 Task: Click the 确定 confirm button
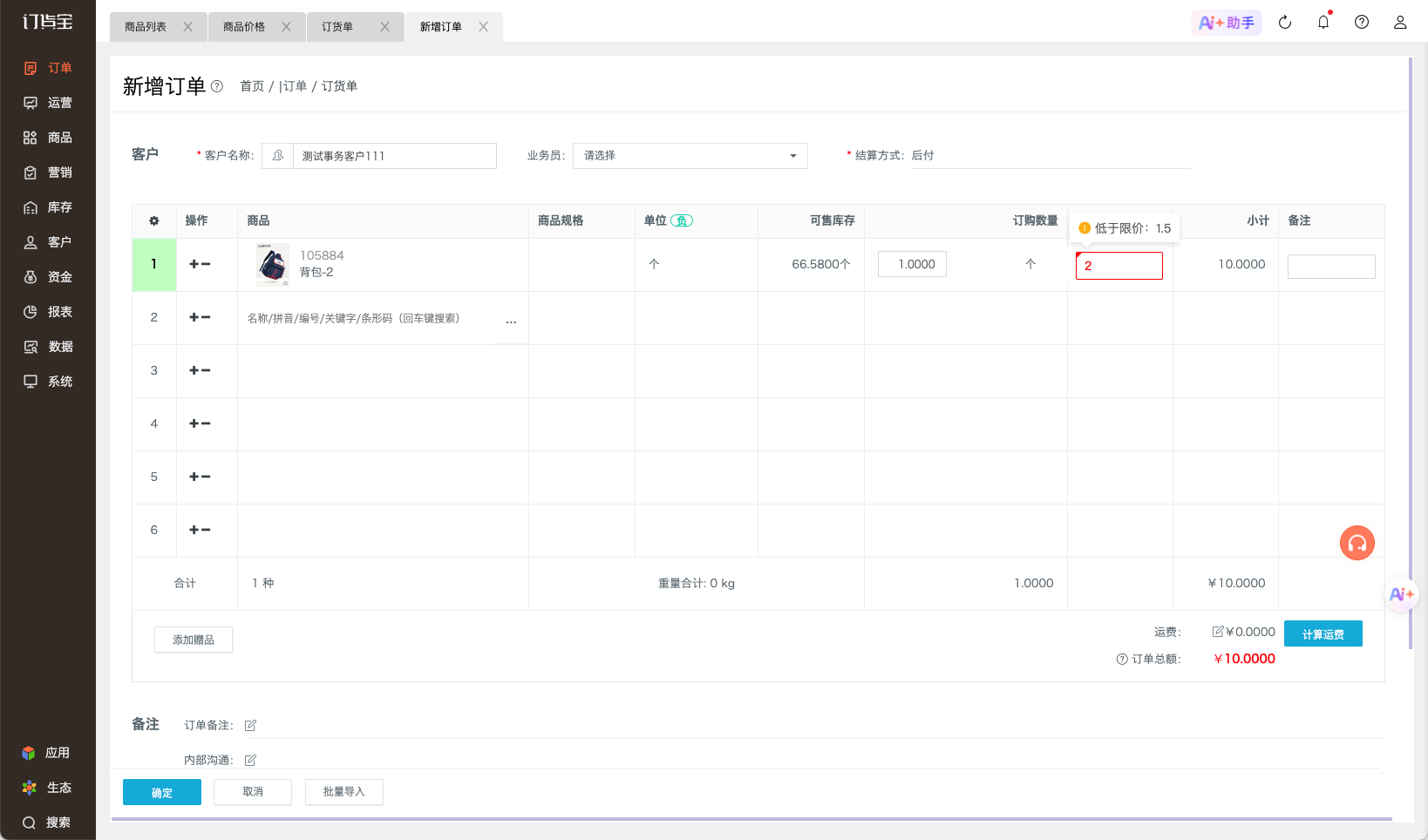tap(162, 792)
